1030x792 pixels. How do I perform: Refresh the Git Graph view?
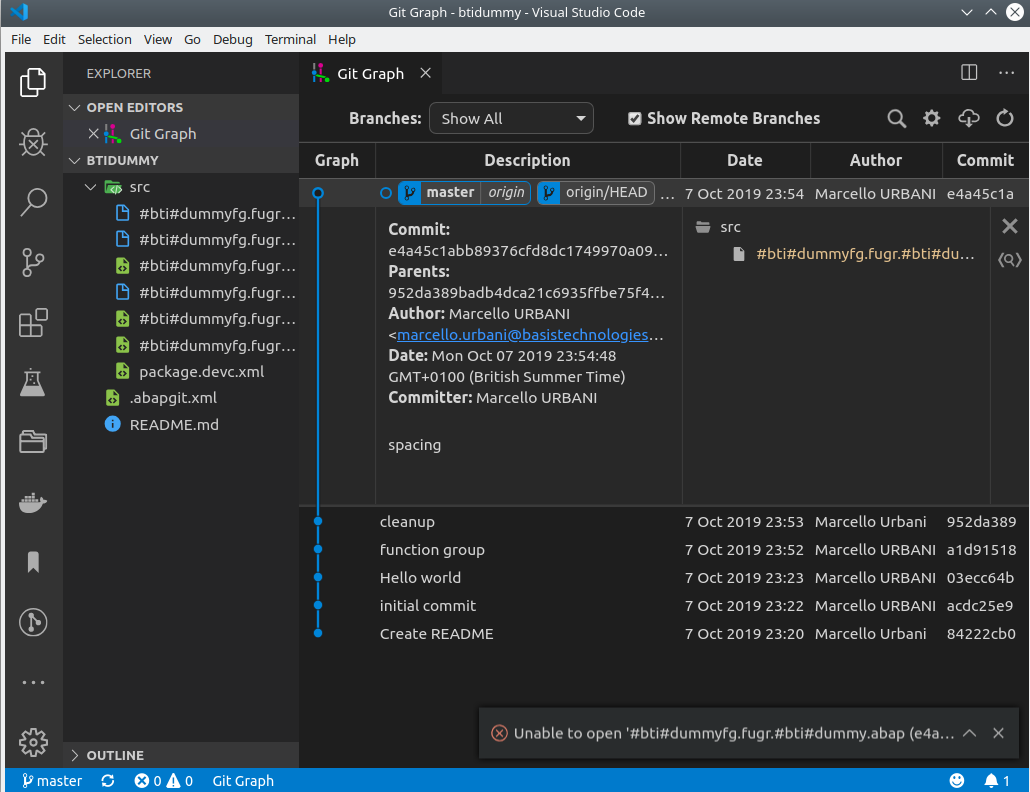click(x=1004, y=118)
